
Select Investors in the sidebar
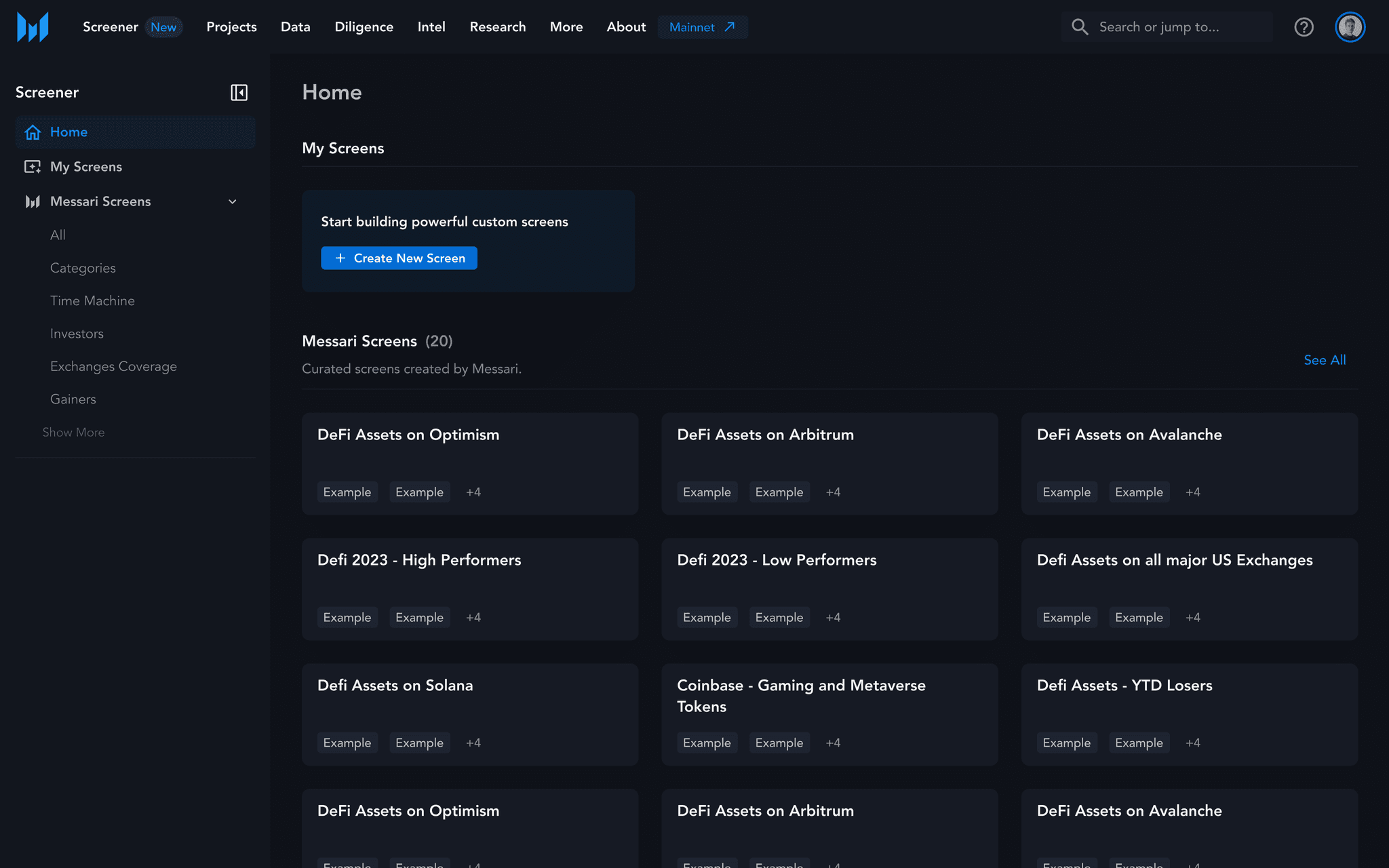click(77, 334)
